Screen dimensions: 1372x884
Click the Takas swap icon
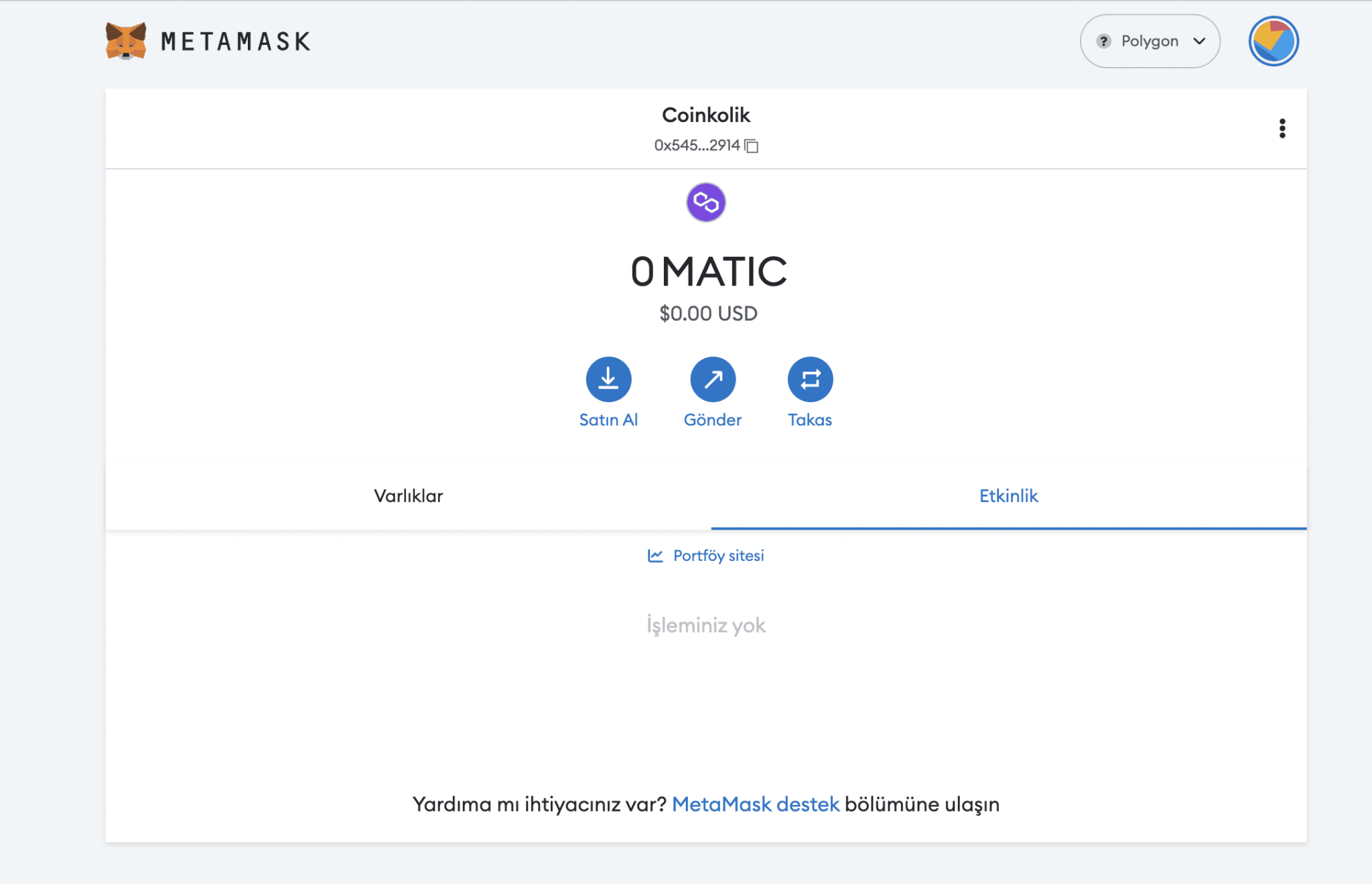coord(810,379)
